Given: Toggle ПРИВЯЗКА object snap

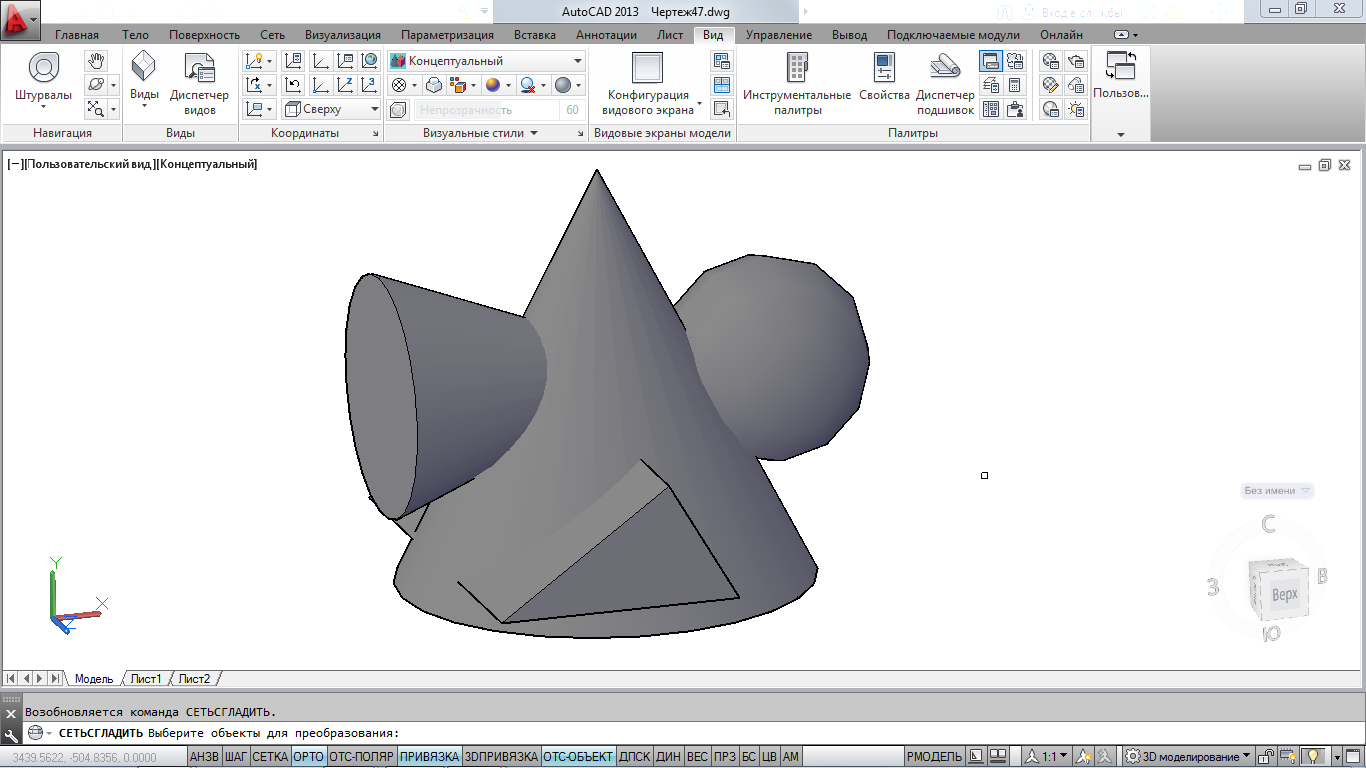Looking at the screenshot, I should pos(429,757).
